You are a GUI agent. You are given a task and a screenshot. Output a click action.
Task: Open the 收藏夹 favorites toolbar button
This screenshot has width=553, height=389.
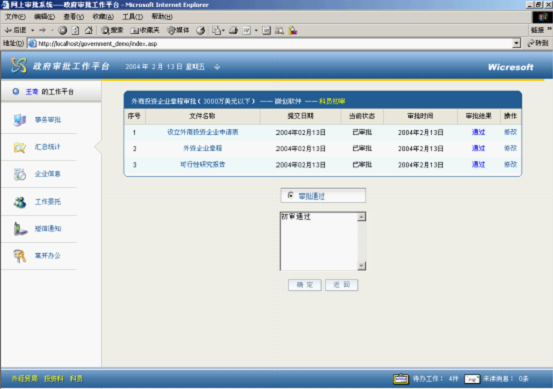pos(145,30)
